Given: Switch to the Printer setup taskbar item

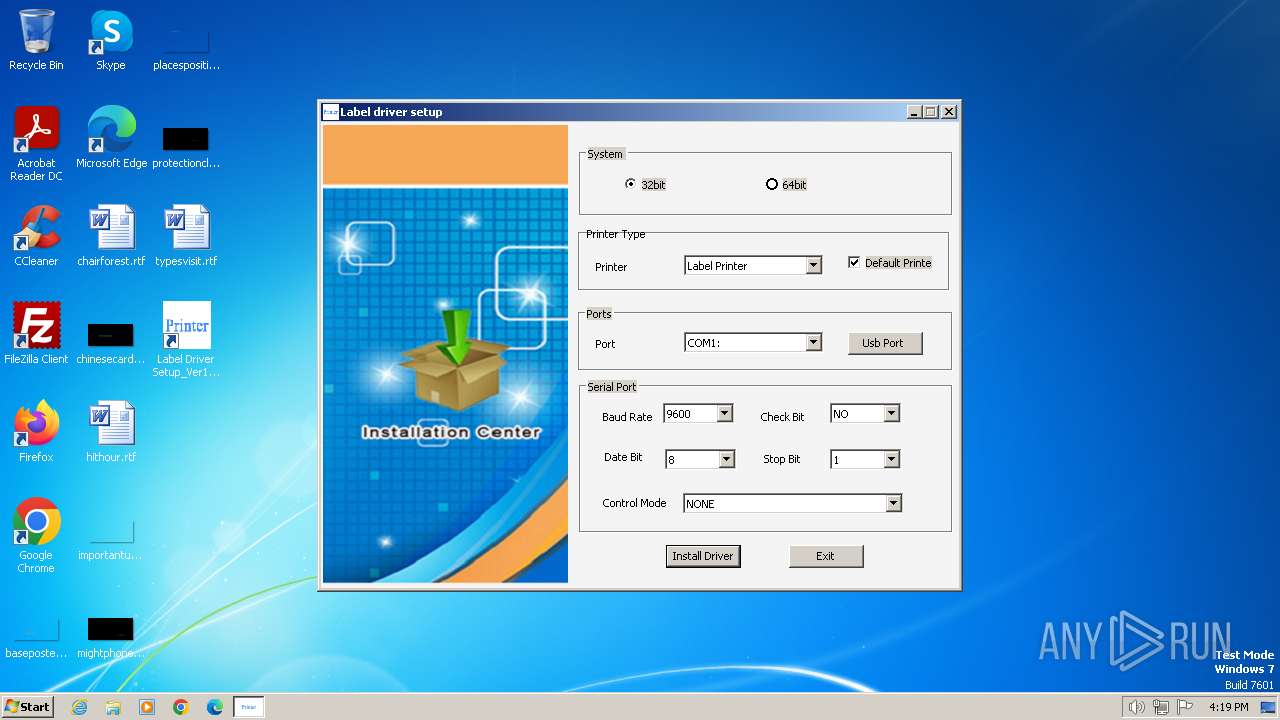Looking at the screenshot, I should click(x=249, y=707).
